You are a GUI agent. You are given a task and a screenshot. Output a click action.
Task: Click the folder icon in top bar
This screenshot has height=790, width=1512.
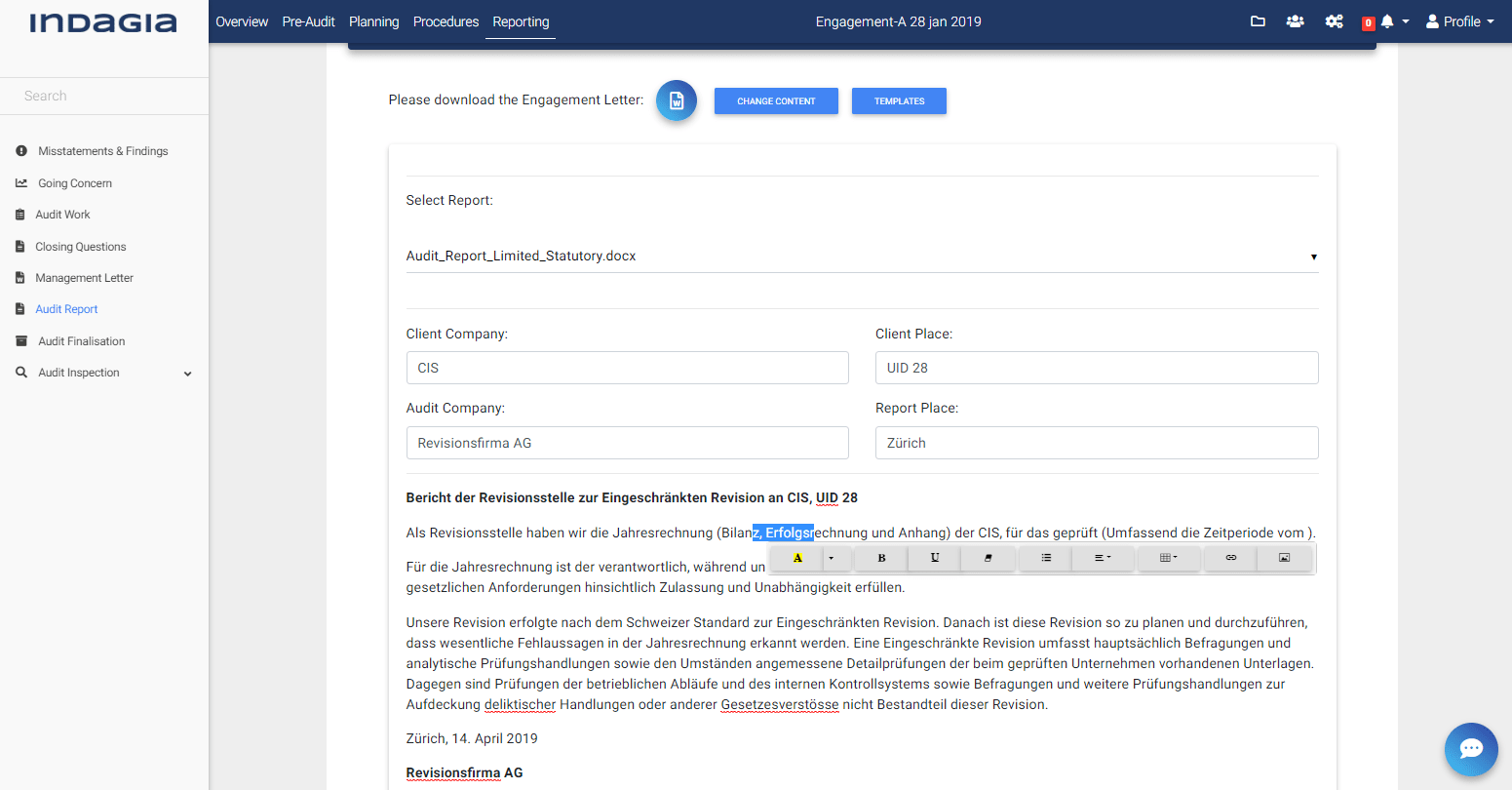(x=1258, y=21)
